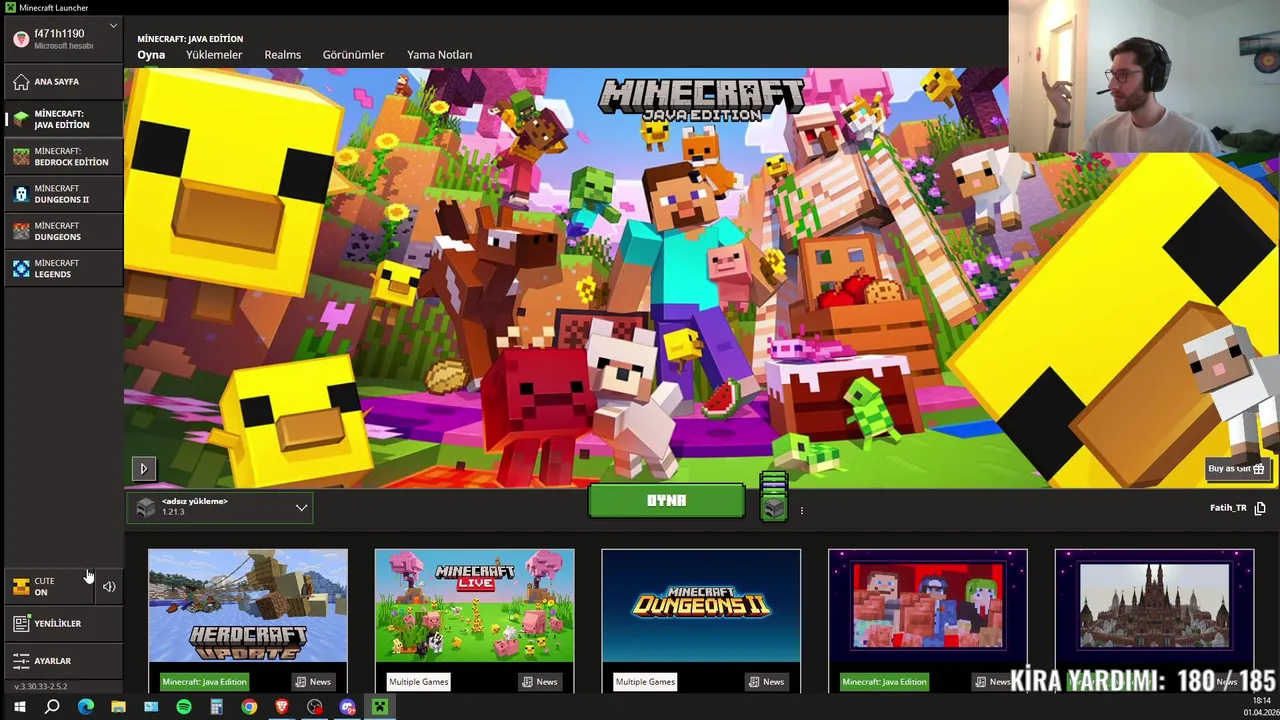Mute the launcher sound icon
Screen dimensions: 1280x720
click(109, 587)
